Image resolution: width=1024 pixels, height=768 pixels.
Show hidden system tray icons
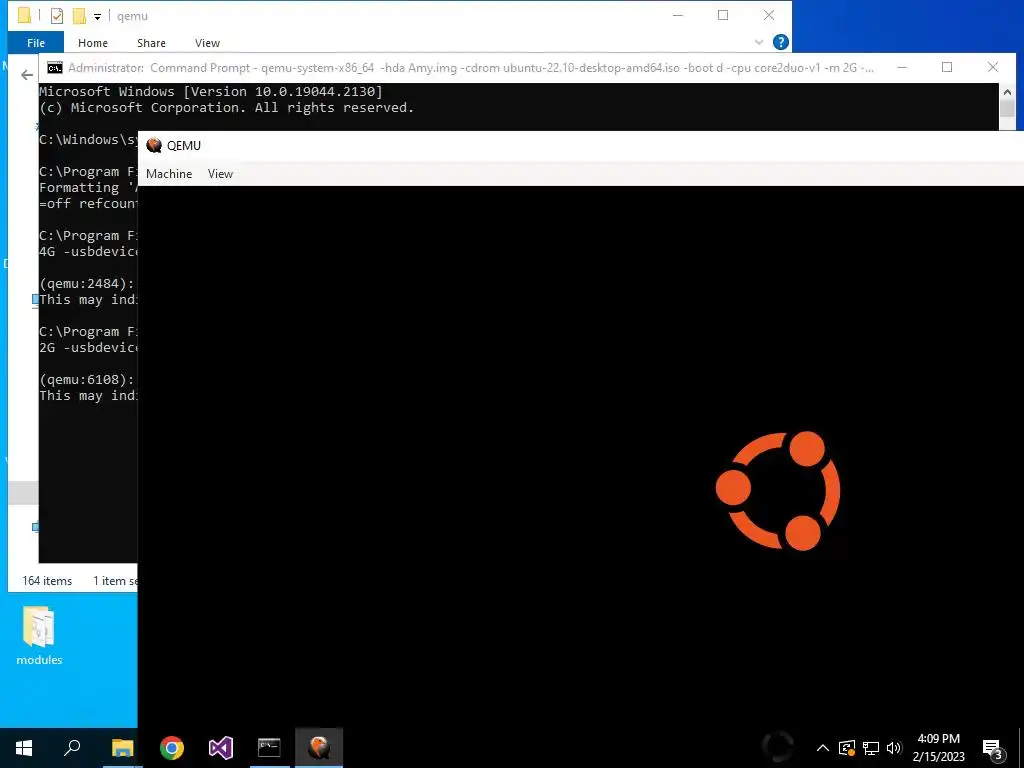[x=823, y=748]
